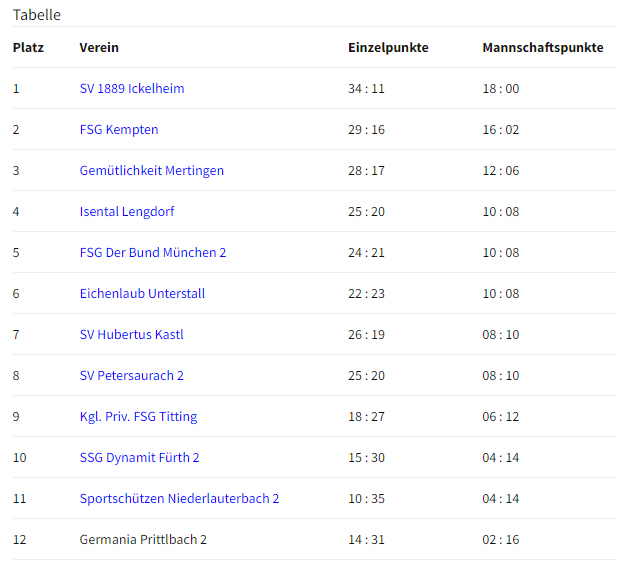Click the 02 : 16 Mannschaftspunkte value
The image size is (622, 584).
[501, 540]
